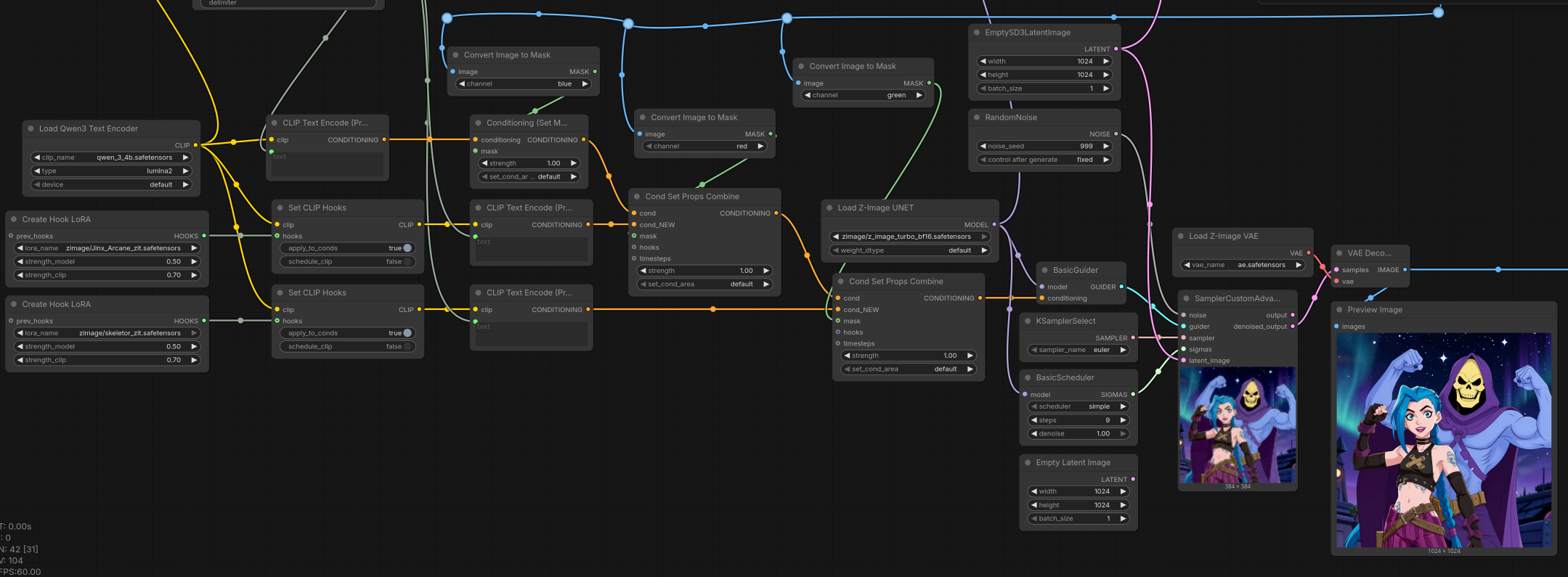This screenshot has height=577, width=1568.
Task: Toggle schedule_clip in the lower Set CLIP Hooks node
Action: pyautogui.click(x=347, y=346)
